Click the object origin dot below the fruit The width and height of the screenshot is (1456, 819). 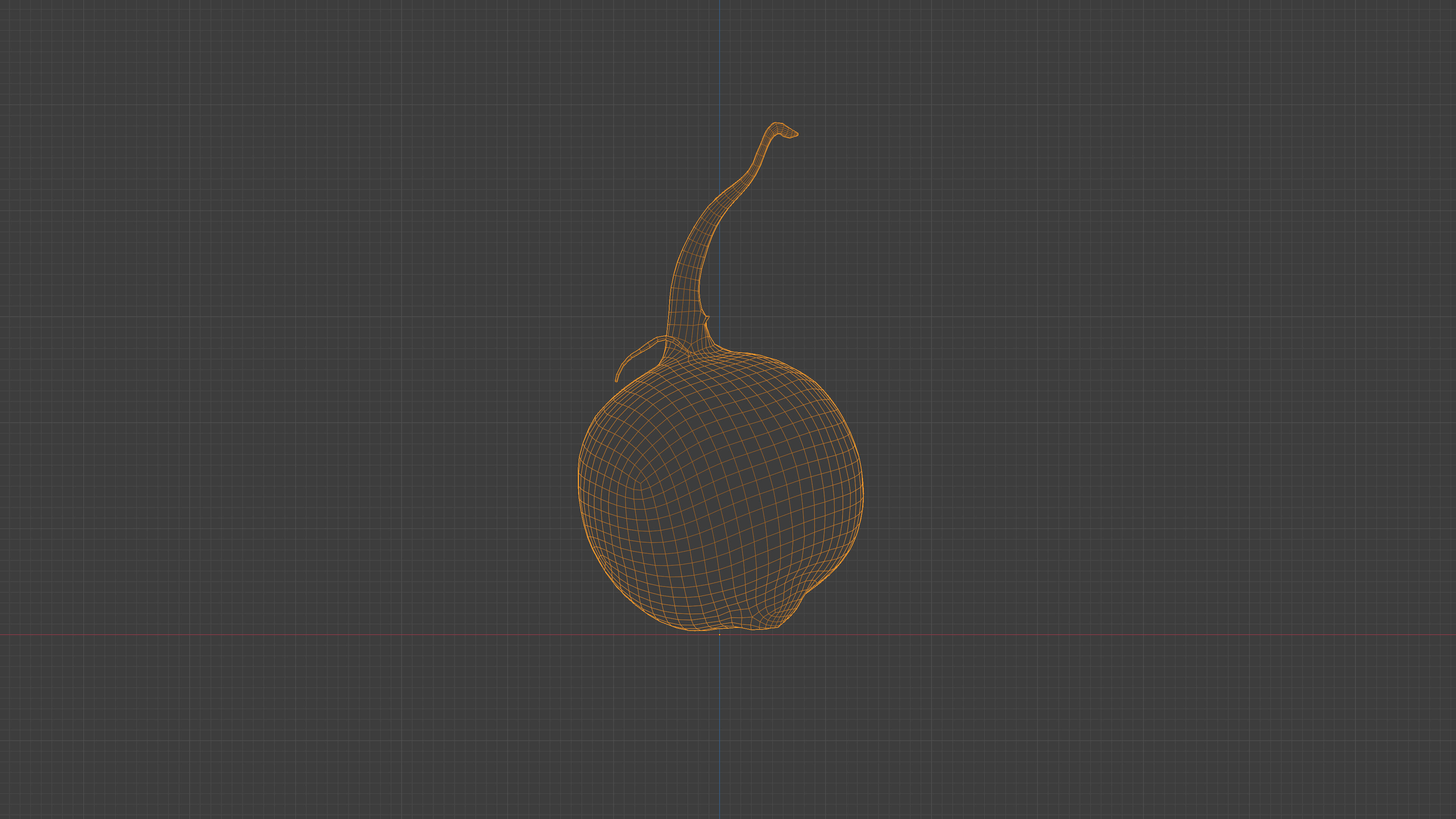[720, 635]
